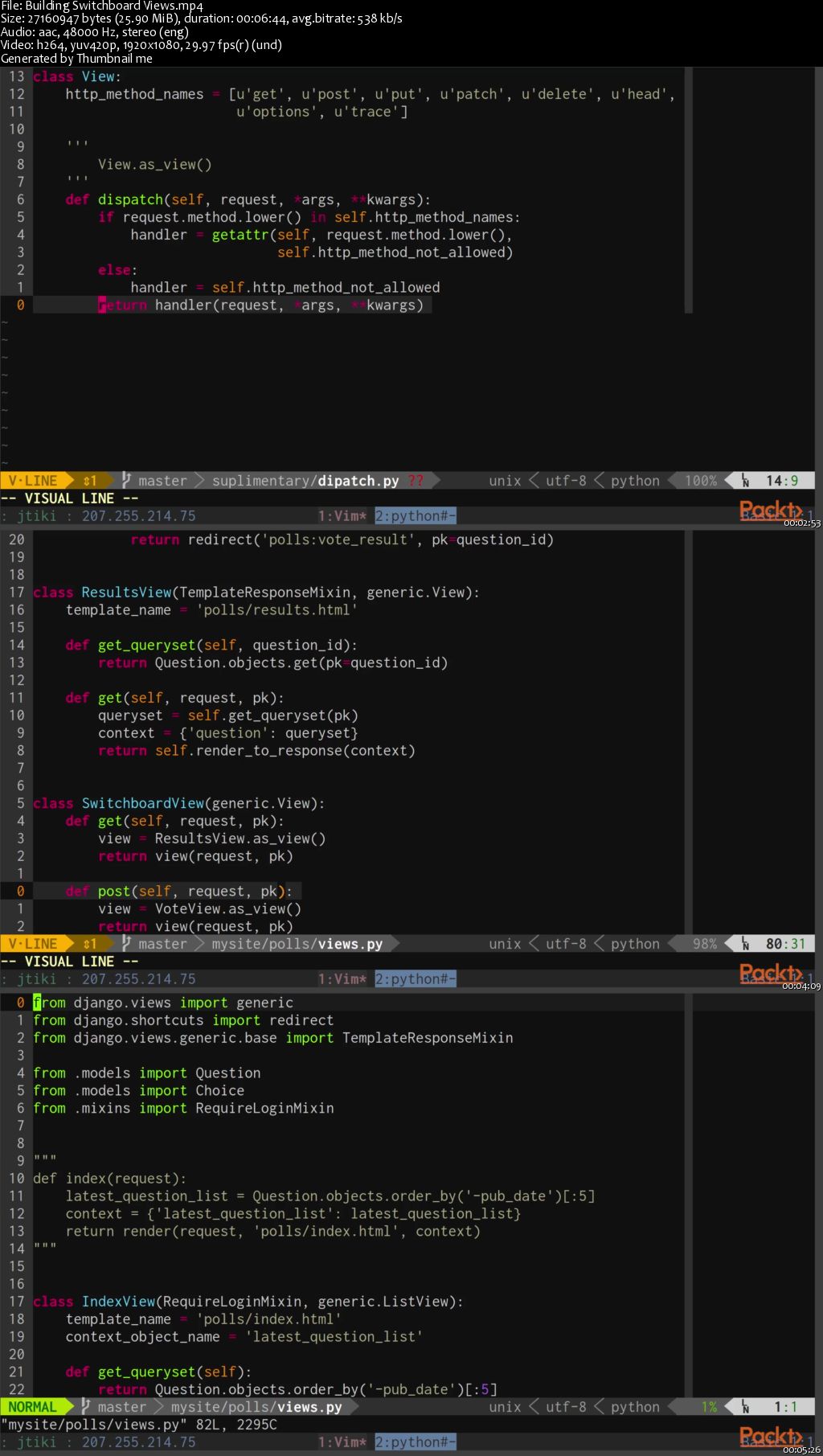Click the git branch icon in the 98% status bar
The width and height of the screenshot is (823, 1456).
click(x=126, y=943)
